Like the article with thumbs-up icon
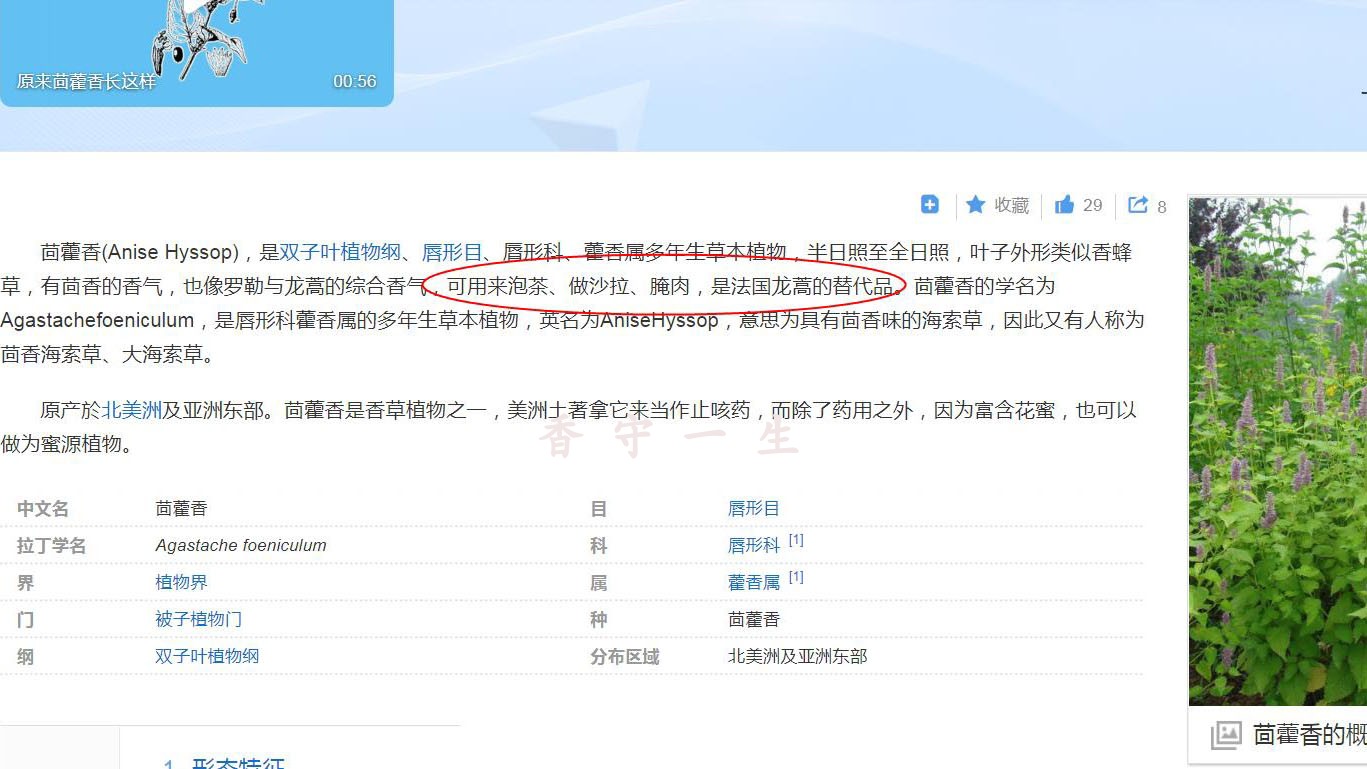The height and width of the screenshot is (769, 1367). pyautogui.click(x=1064, y=205)
